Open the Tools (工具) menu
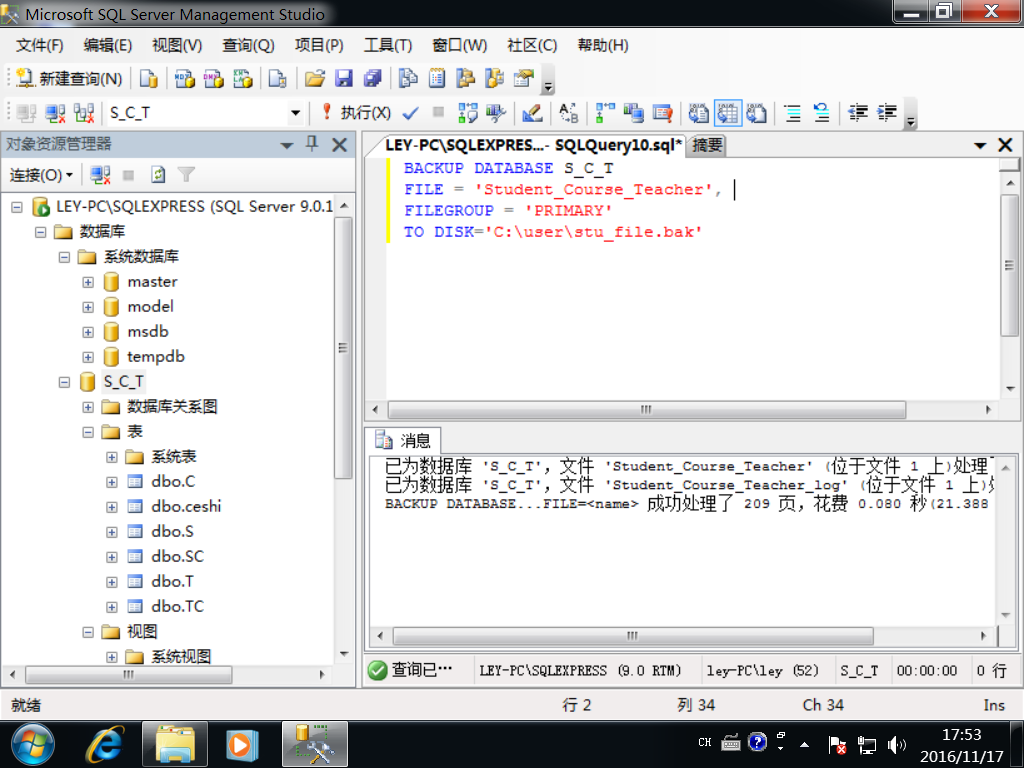The width and height of the screenshot is (1024, 768). click(x=388, y=45)
